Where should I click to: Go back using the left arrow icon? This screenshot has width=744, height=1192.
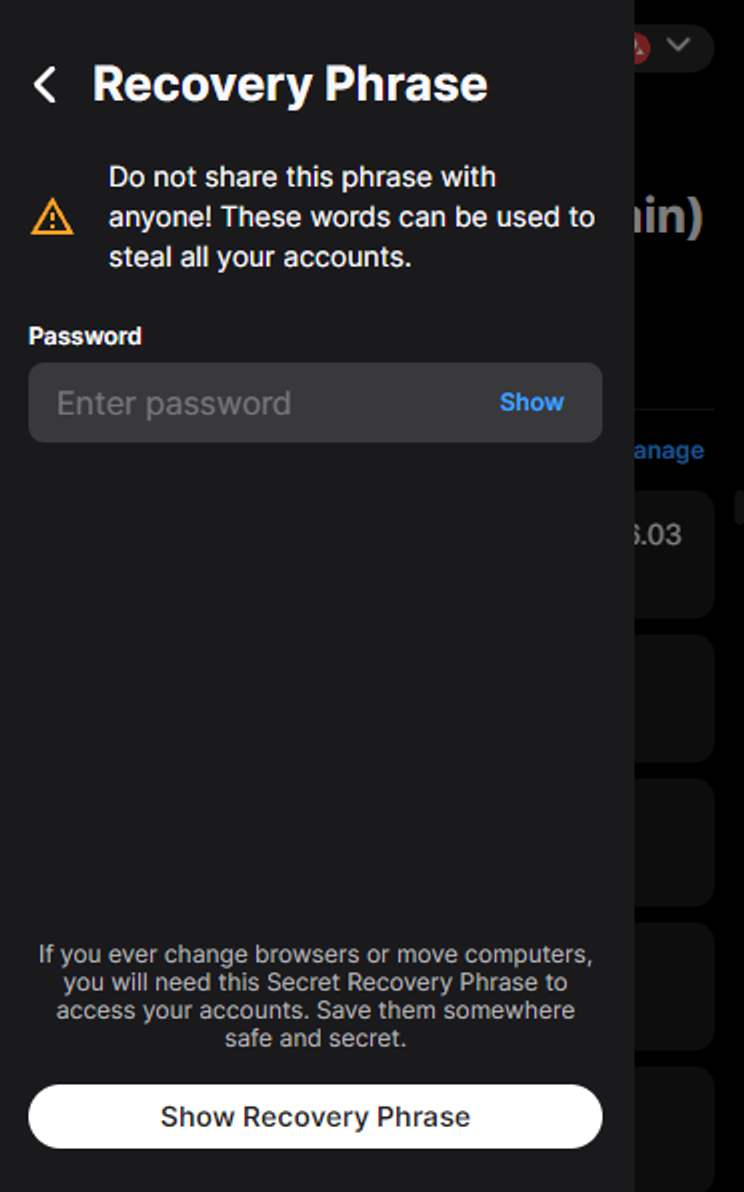(x=46, y=84)
